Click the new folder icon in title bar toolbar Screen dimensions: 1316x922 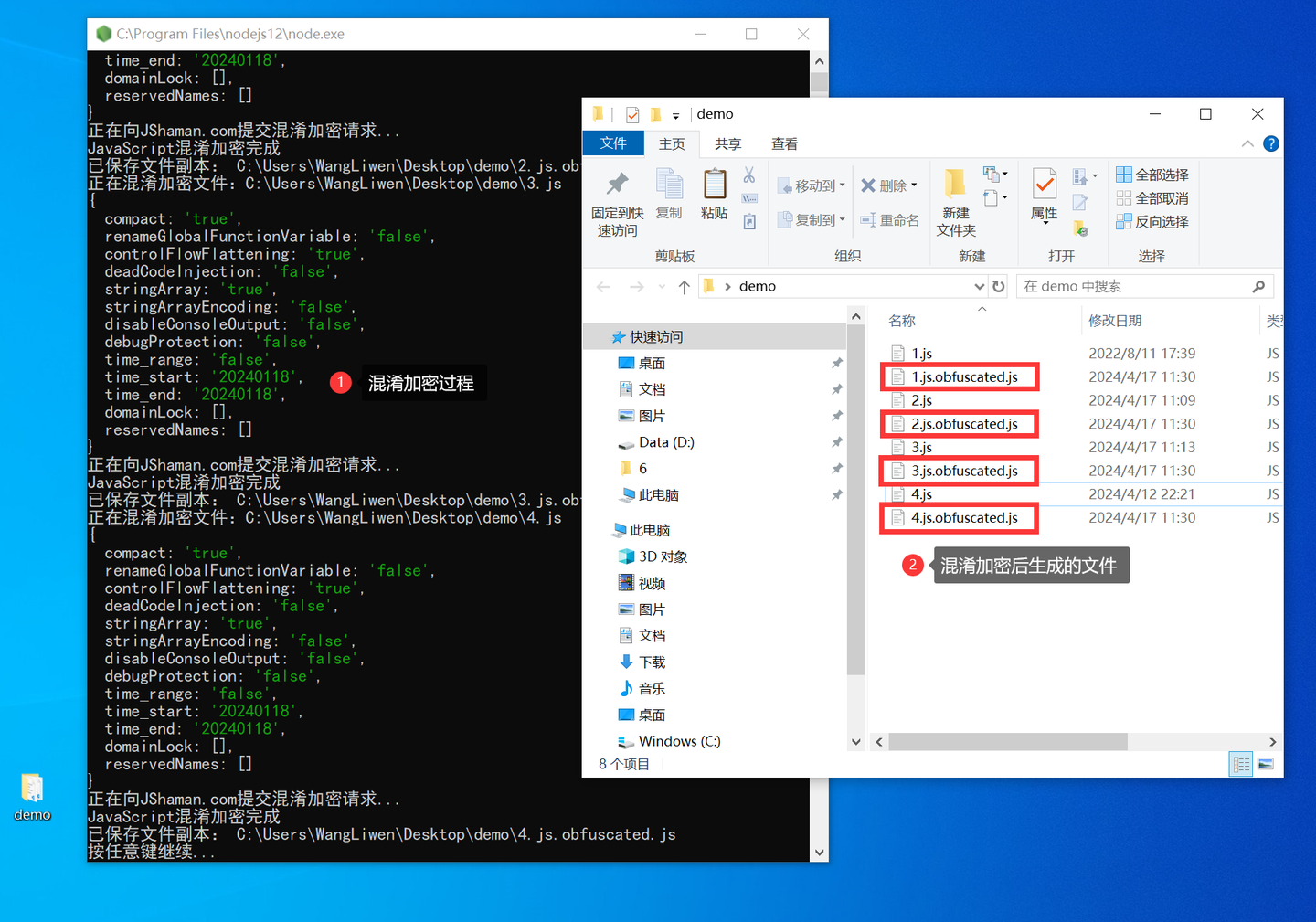(x=655, y=114)
